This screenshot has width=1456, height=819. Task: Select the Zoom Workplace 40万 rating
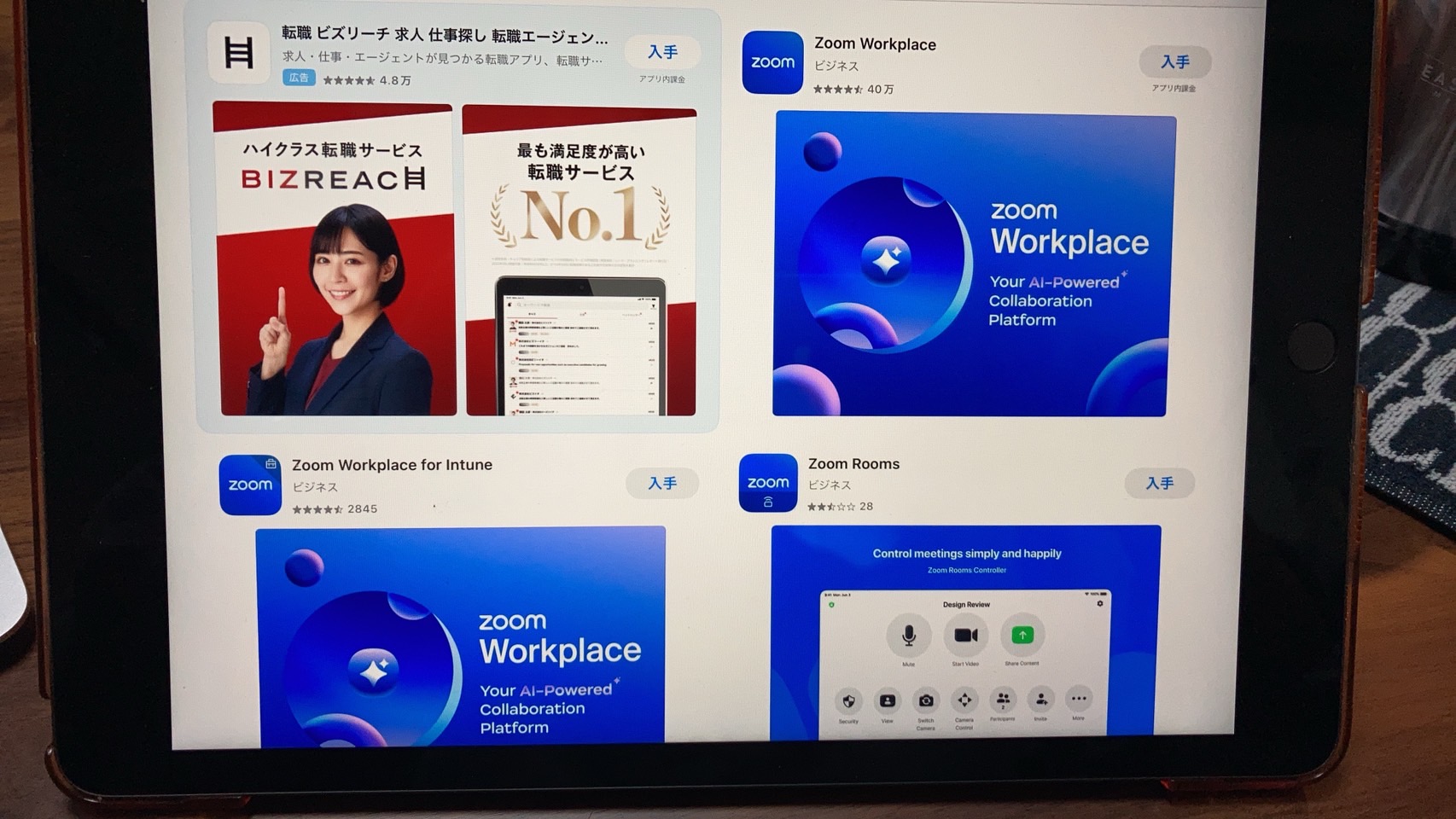(x=853, y=89)
